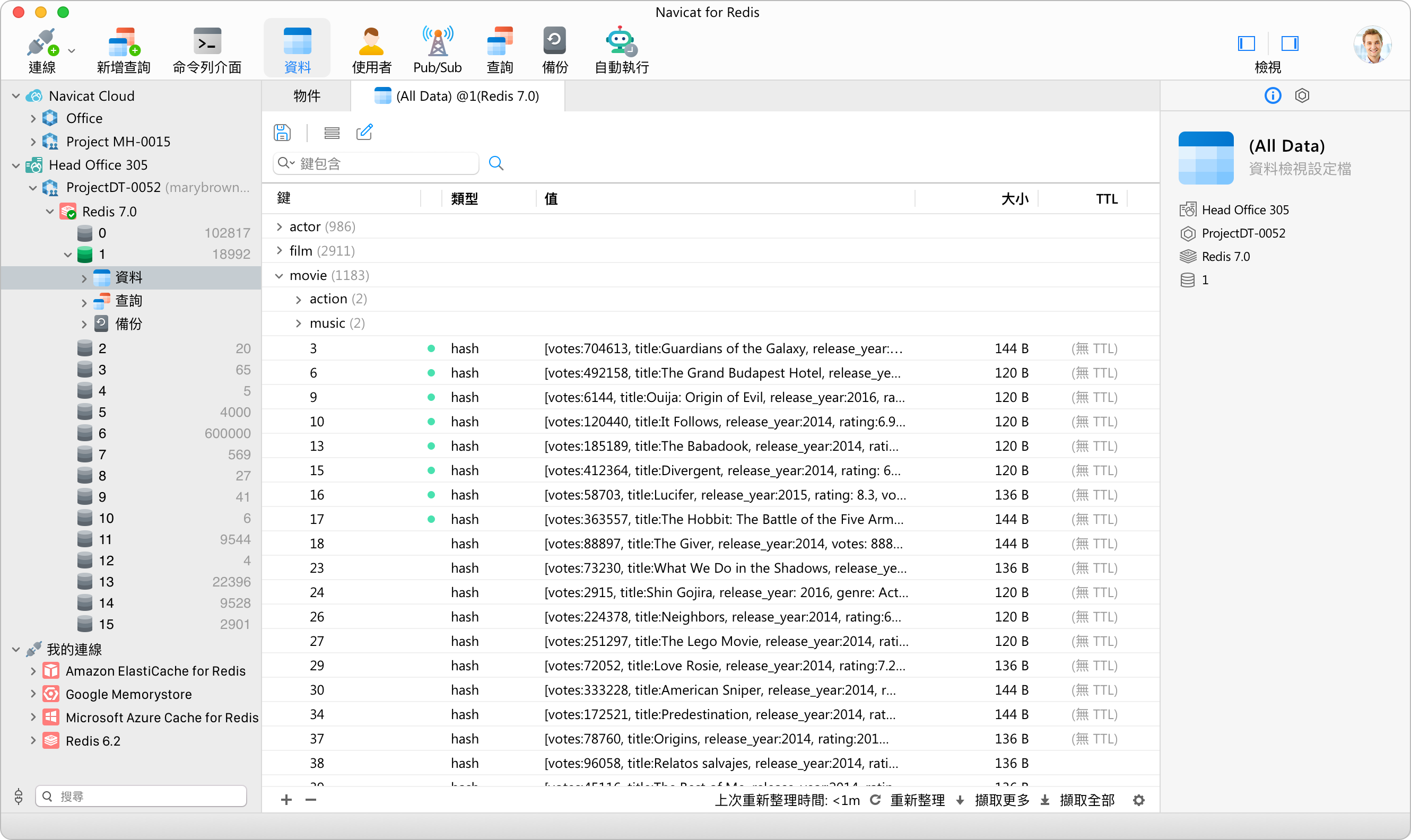Open a new query with 新增查詢
This screenshot has width=1411, height=840.
123,48
